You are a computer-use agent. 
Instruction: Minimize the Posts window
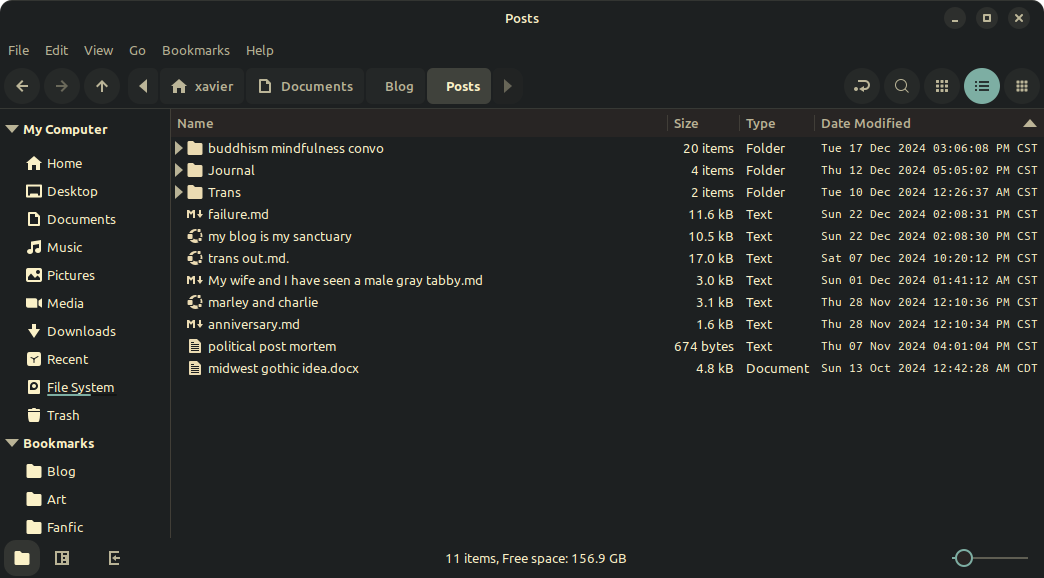click(x=955, y=18)
